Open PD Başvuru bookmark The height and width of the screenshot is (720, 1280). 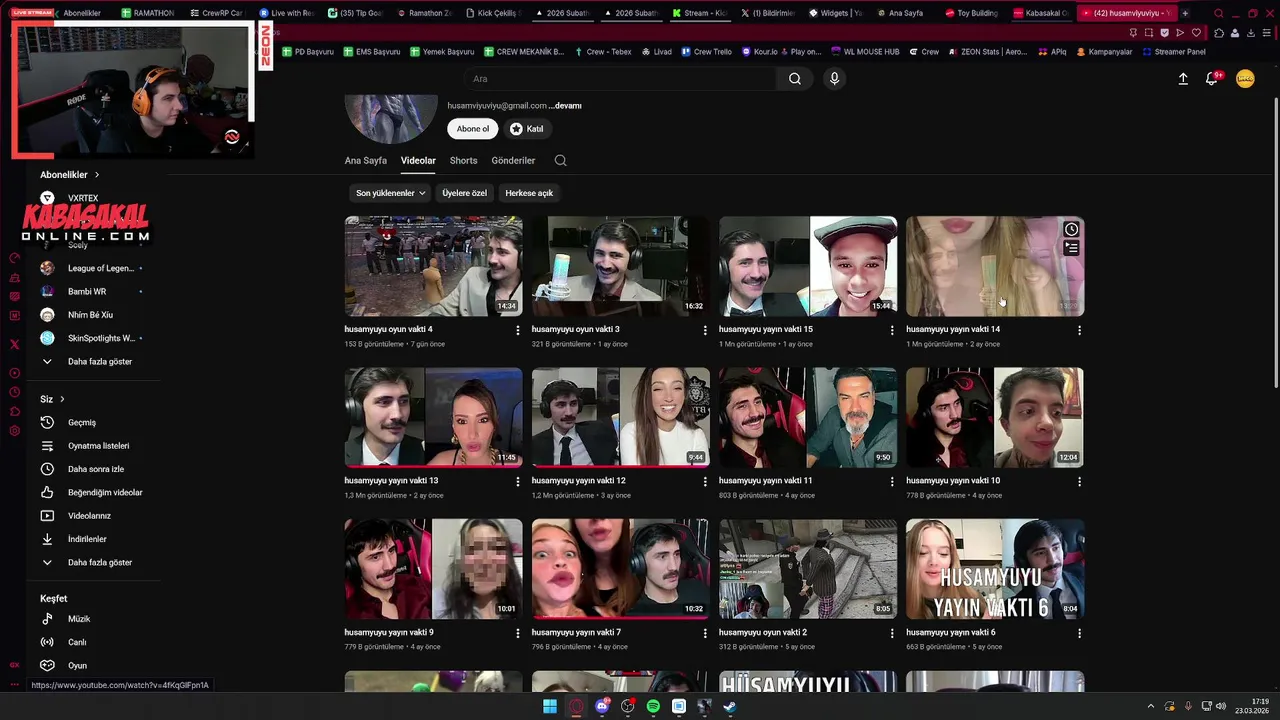[307, 52]
